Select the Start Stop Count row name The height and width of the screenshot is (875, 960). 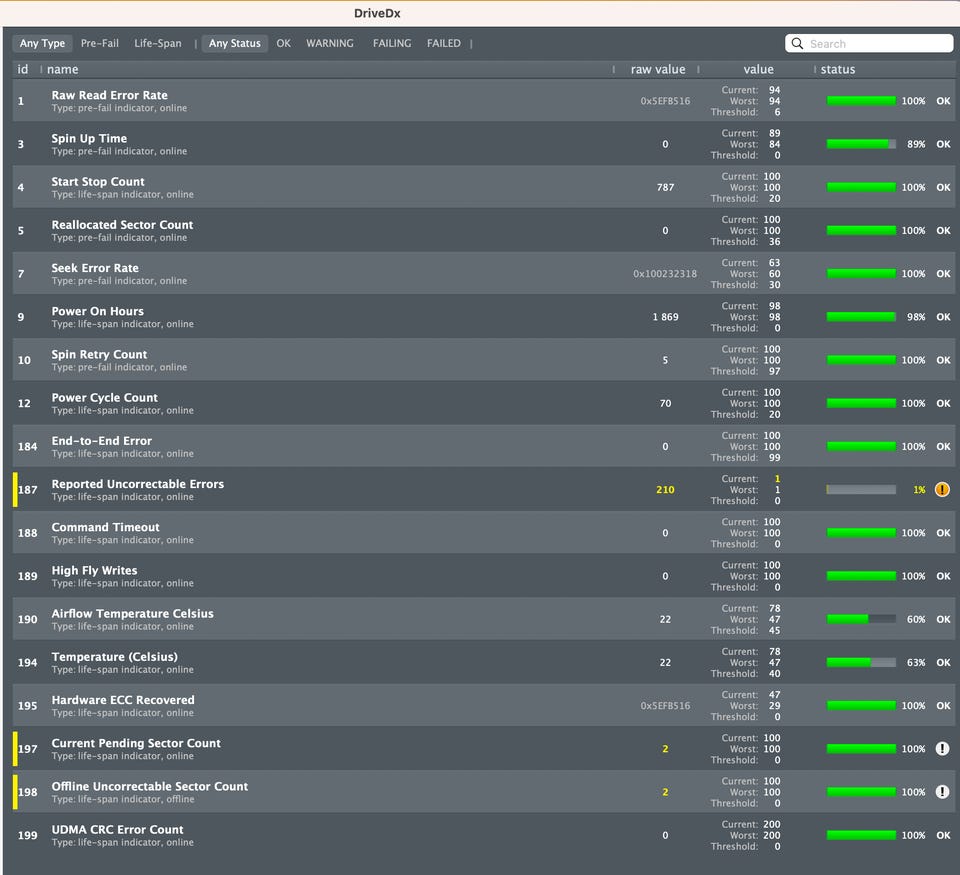tap(98, 181)
